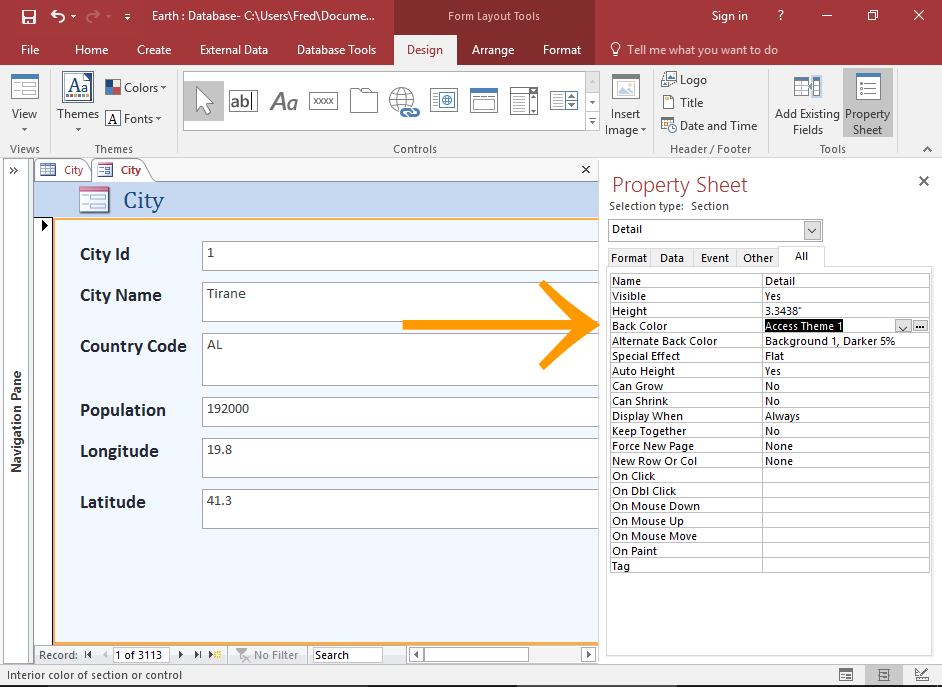This screenshot has width=942, height=687.
Task: Choose the Label control tool
Action: [x=284, y=100]
